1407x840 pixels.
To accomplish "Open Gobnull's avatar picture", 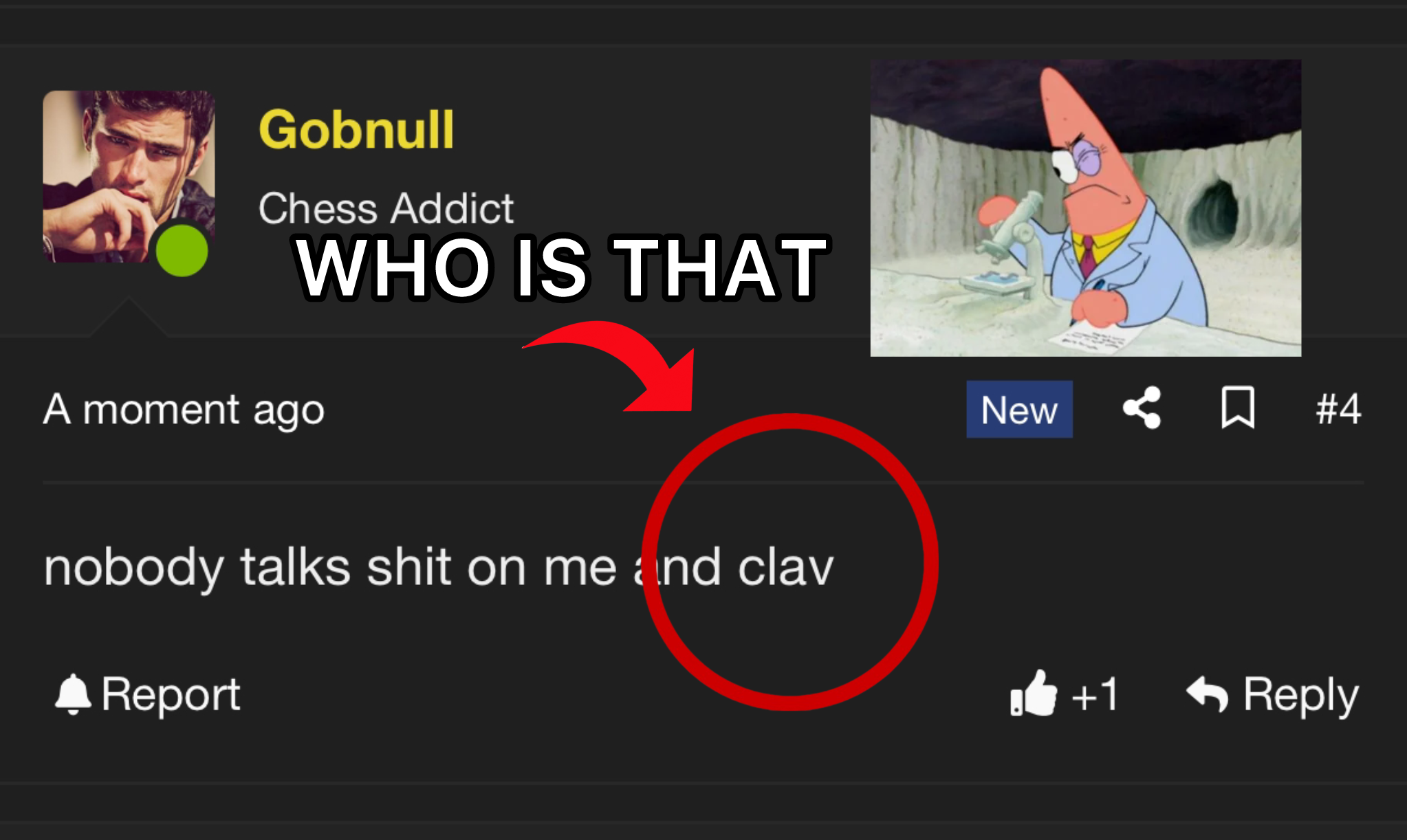I will coord(129,177).
